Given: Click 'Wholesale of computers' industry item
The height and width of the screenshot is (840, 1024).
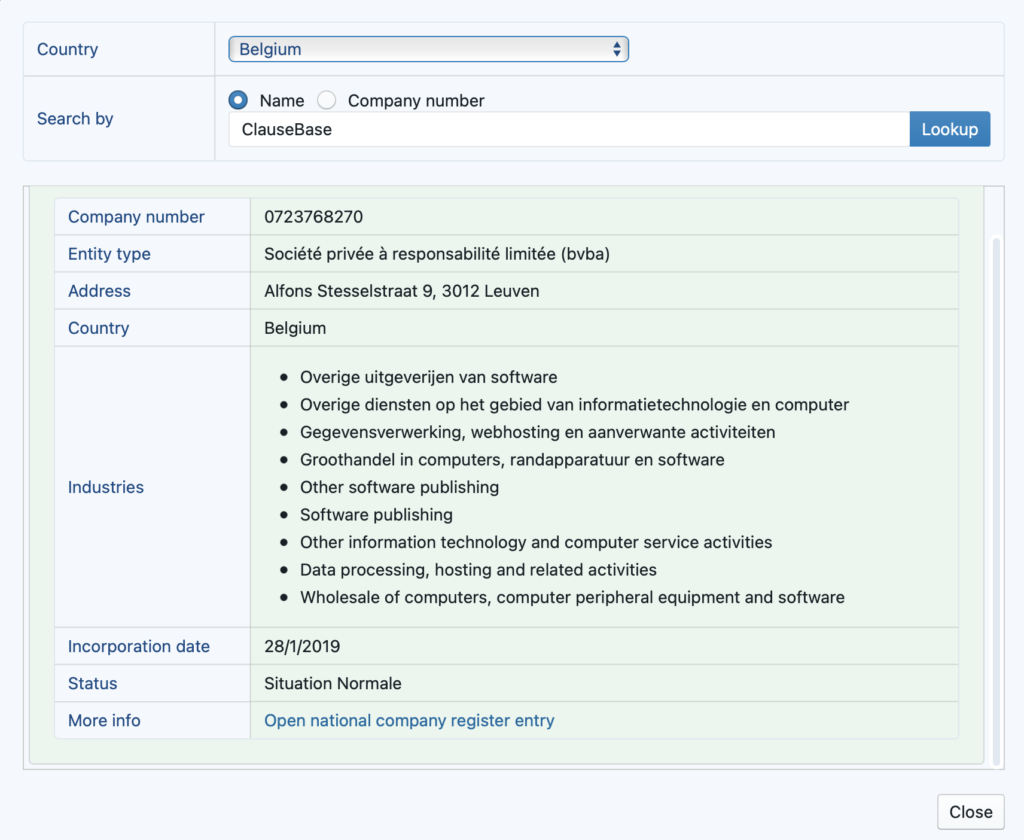Looking at the screenshot, I should tap(572, 597).
